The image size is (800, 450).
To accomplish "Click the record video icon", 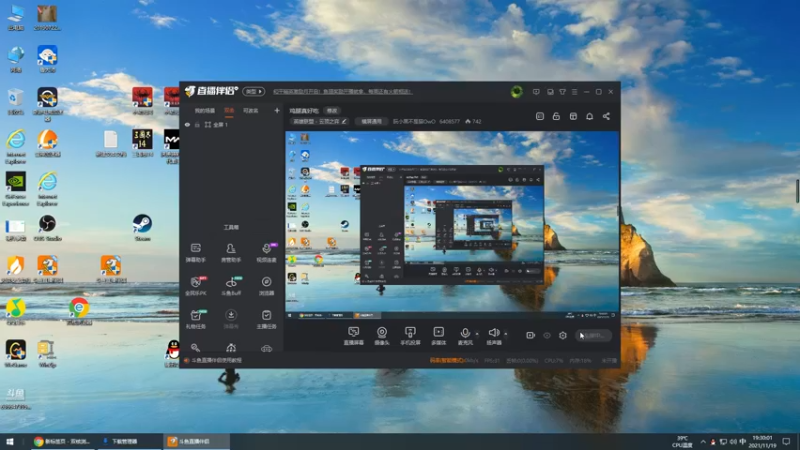I will click(x=531, y=335).
